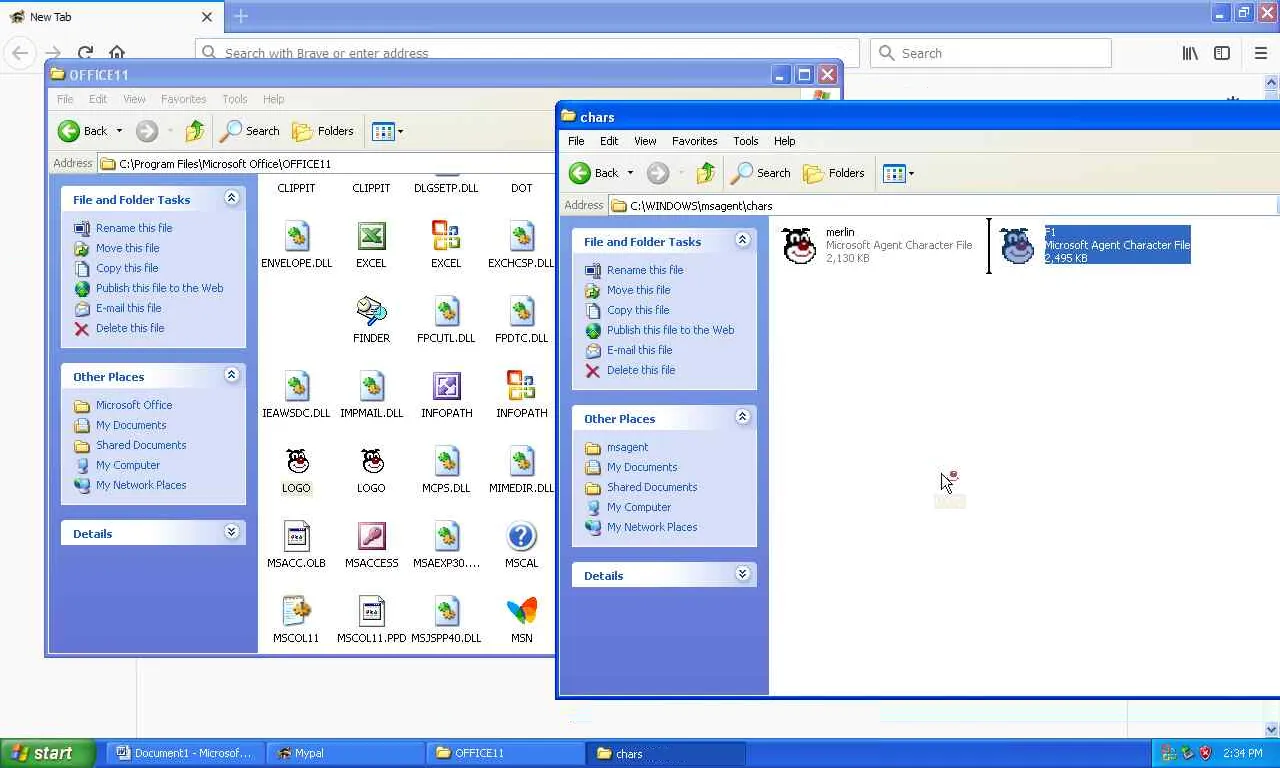
Task: Collapse Other Places panel in OFFICE11
Action: pyautogui.click(x=232, y=375)
